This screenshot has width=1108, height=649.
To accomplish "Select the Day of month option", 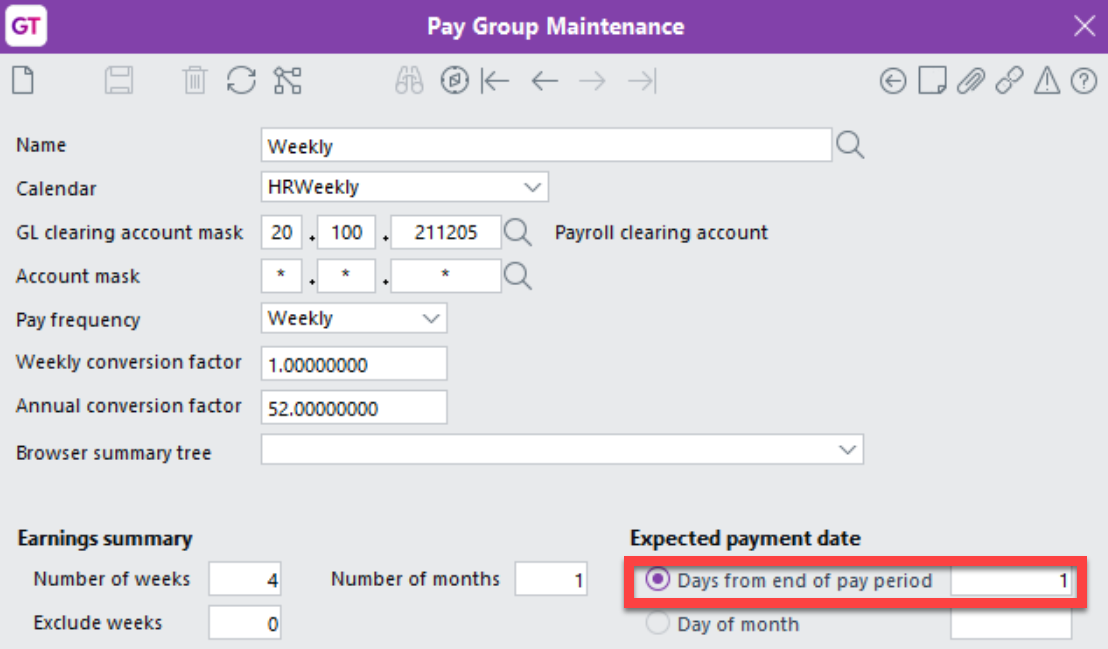I will click(659, 624).
